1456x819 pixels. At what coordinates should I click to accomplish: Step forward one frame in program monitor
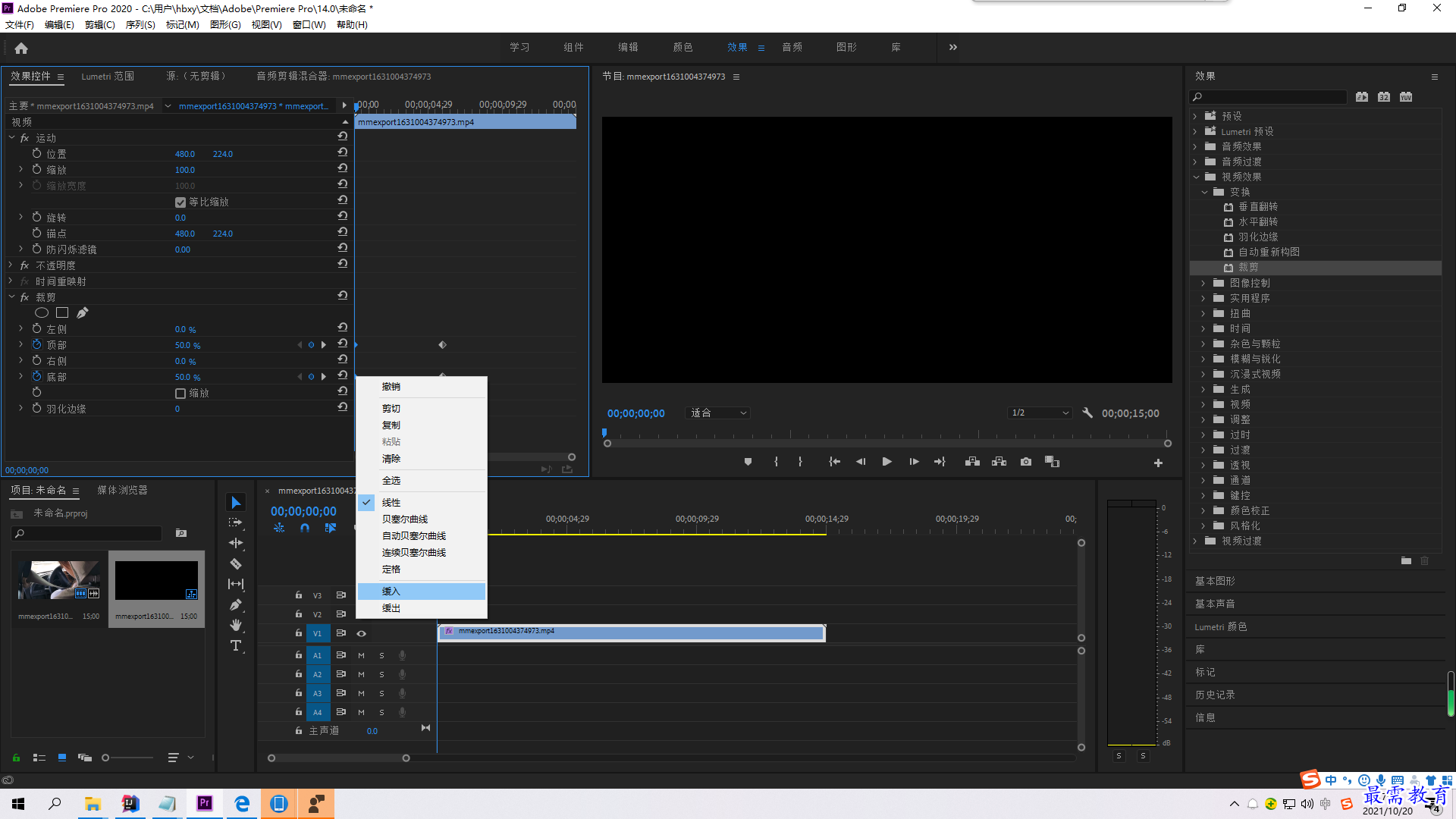tap(914, 462)
